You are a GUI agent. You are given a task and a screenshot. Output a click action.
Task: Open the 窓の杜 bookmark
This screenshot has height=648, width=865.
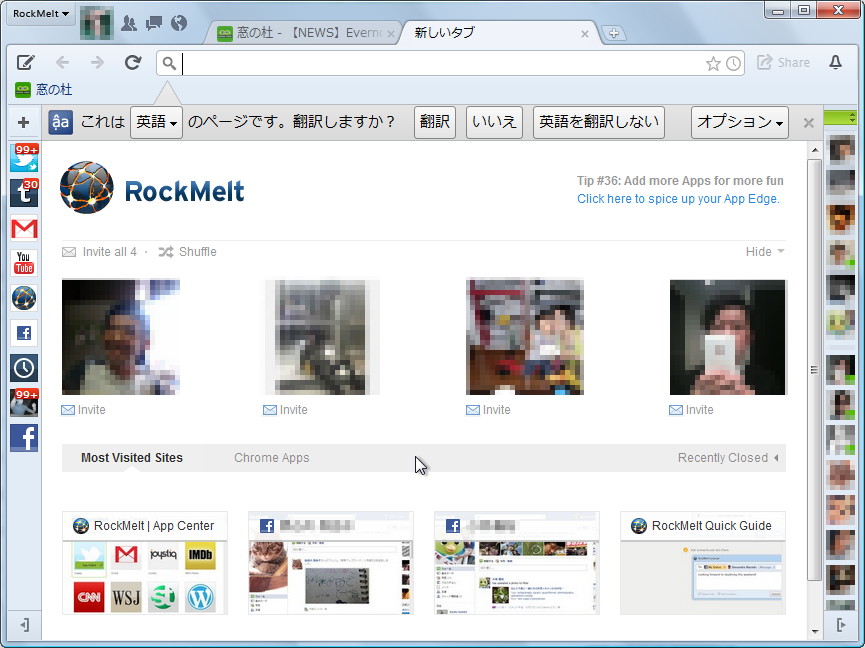pos(44,89)
